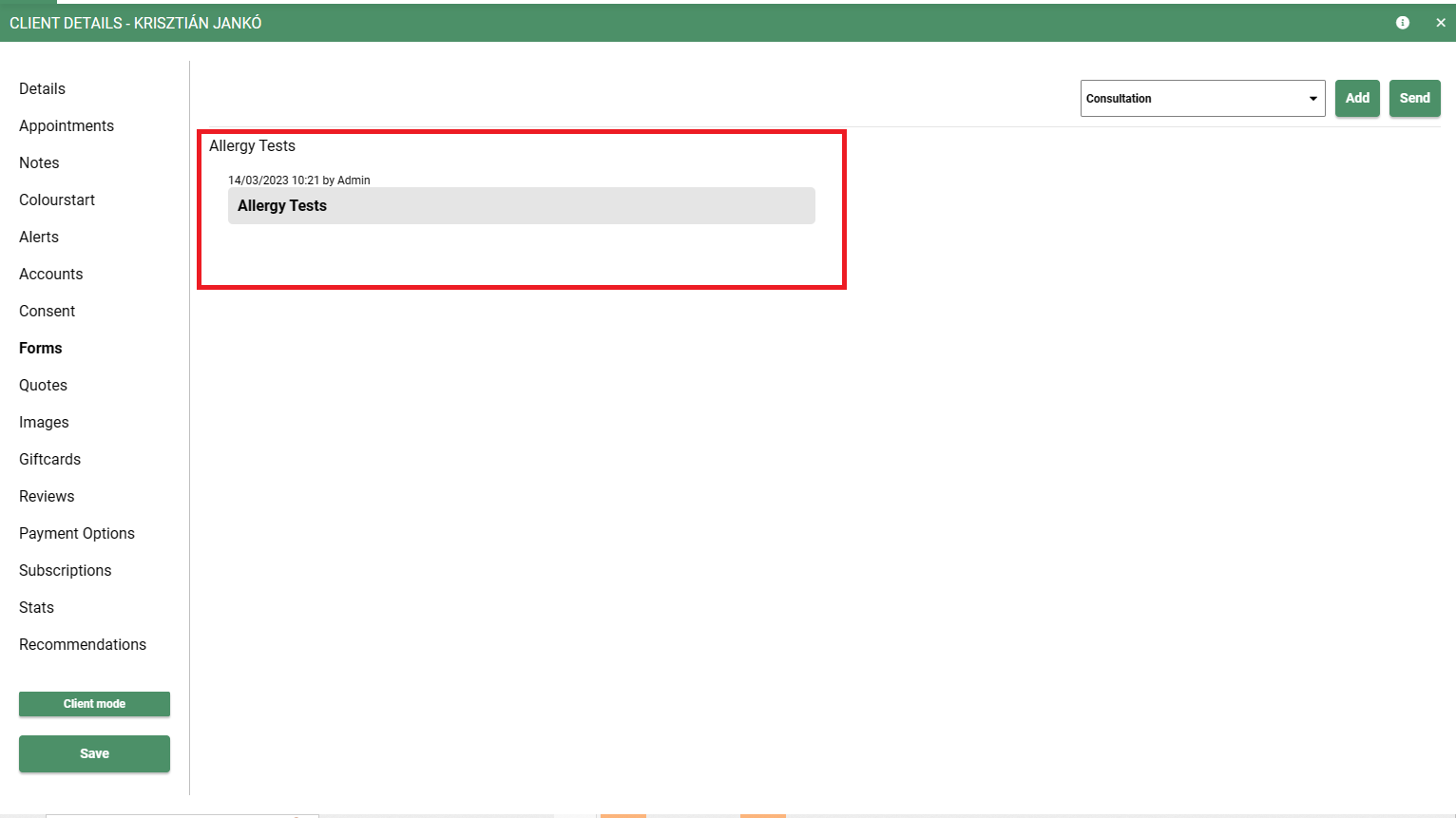1456x818 pixels.
Task: Switch to Client mode
Action: (94, 704)
